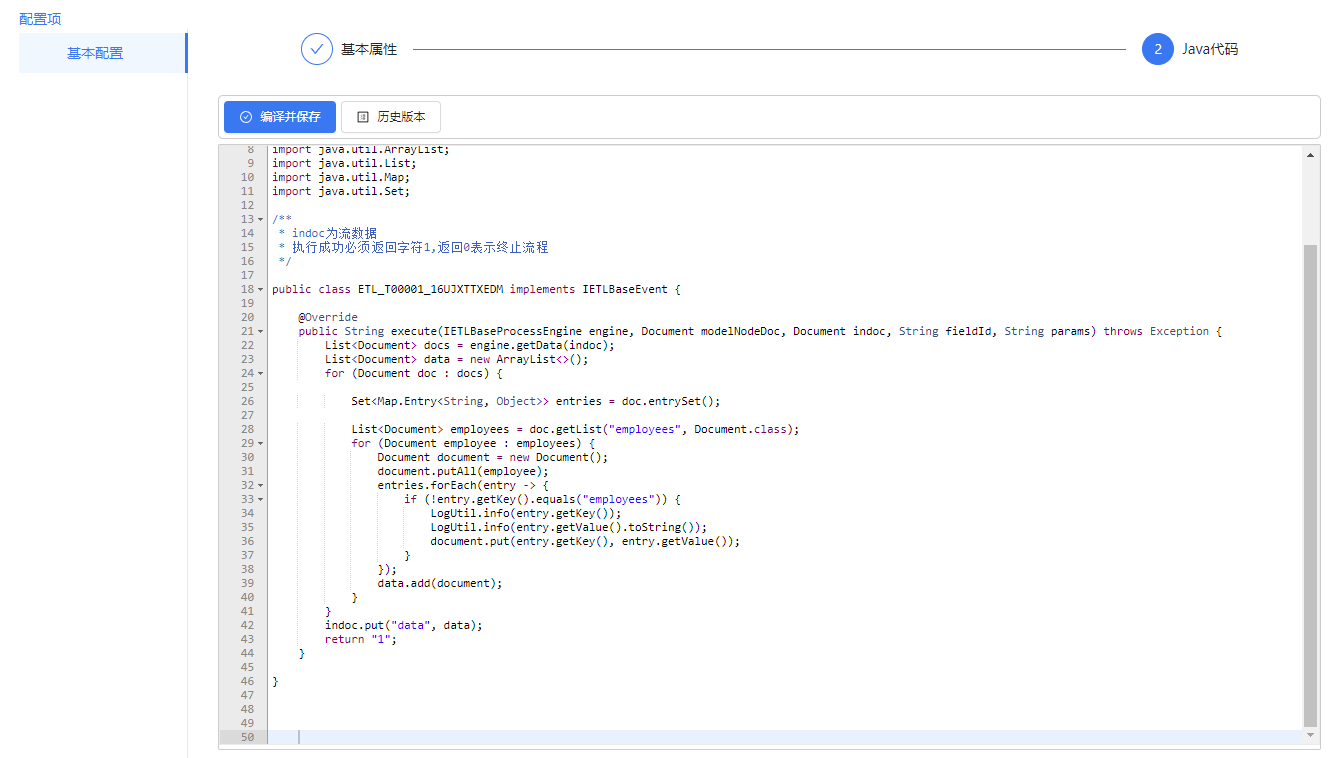Click the editor scrollbar up arrow
Viewport: 1343px width, 758px height.
point(1311,153)
